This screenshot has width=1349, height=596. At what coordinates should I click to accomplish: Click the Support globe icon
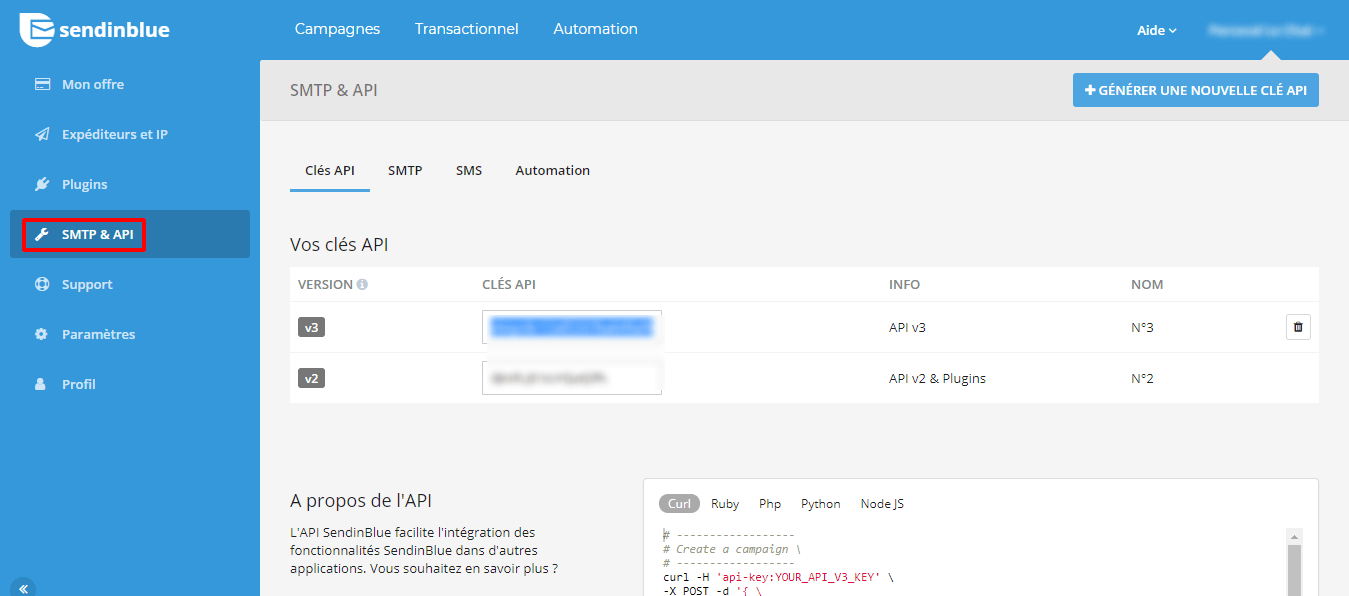[42, 284]
